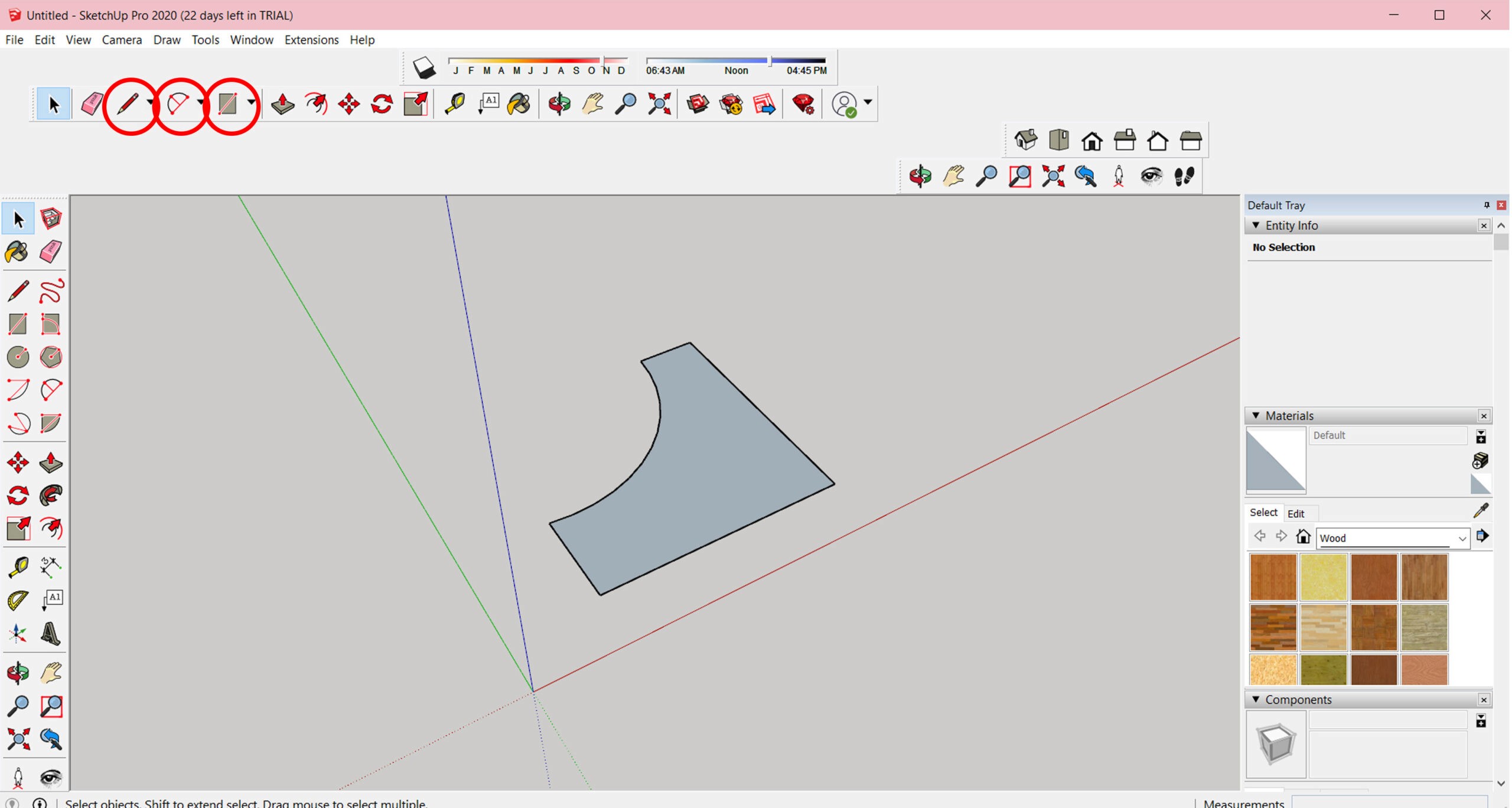The width and height of the screenshot is (1512, 808).
Task: Choose the Zoom Extents icon in top toolbar
Action: [x=659, y=104]
